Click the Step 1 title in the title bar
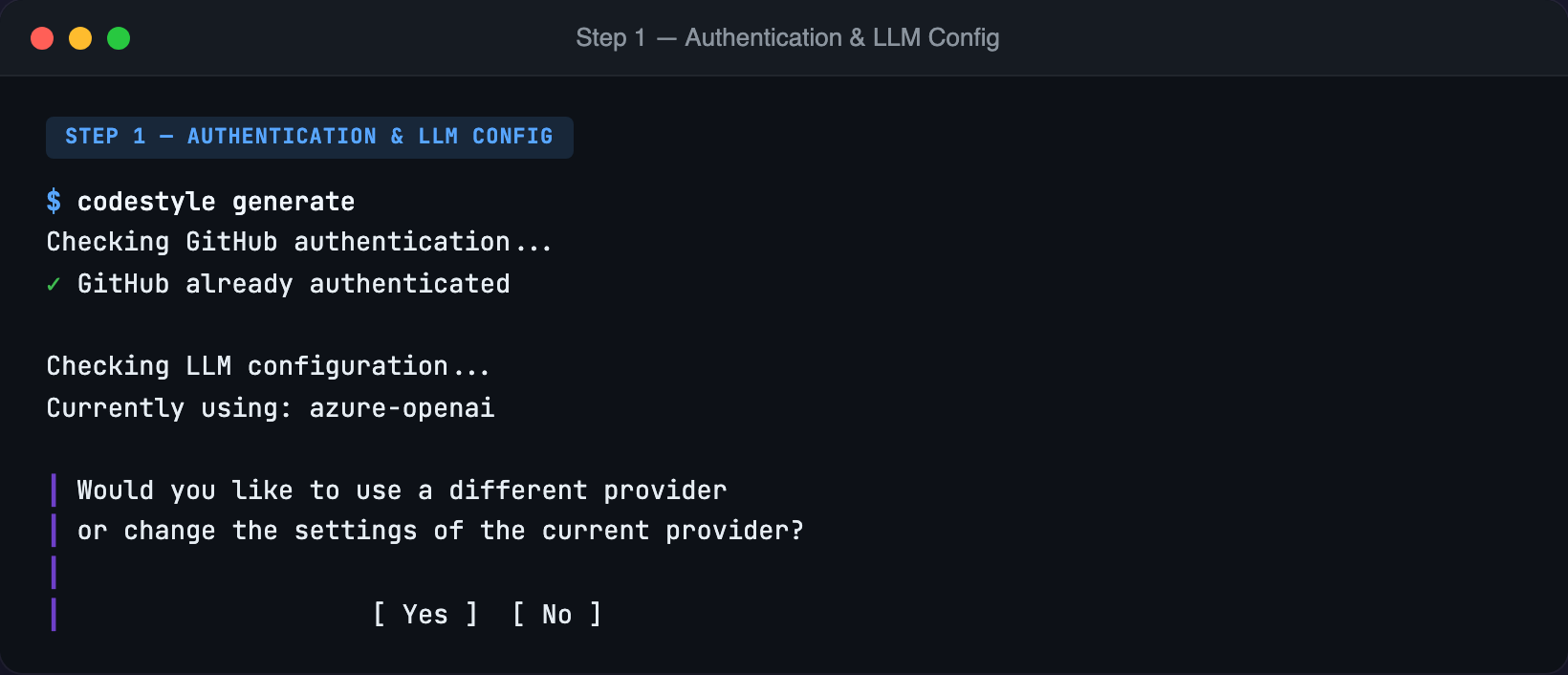1568x675 pixels. coord(786,38)
